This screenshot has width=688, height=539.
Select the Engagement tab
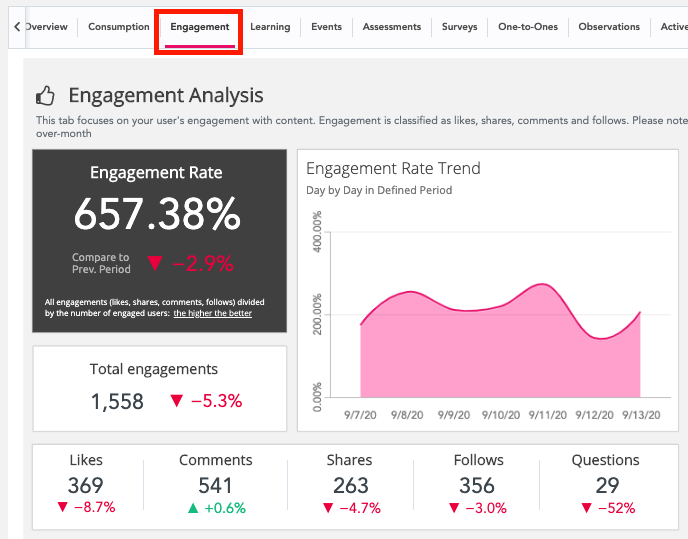tap(199, 27)
